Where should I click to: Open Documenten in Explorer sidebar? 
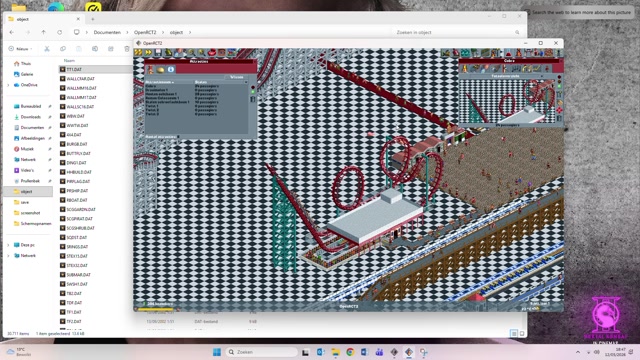click(x=32, y=127)
